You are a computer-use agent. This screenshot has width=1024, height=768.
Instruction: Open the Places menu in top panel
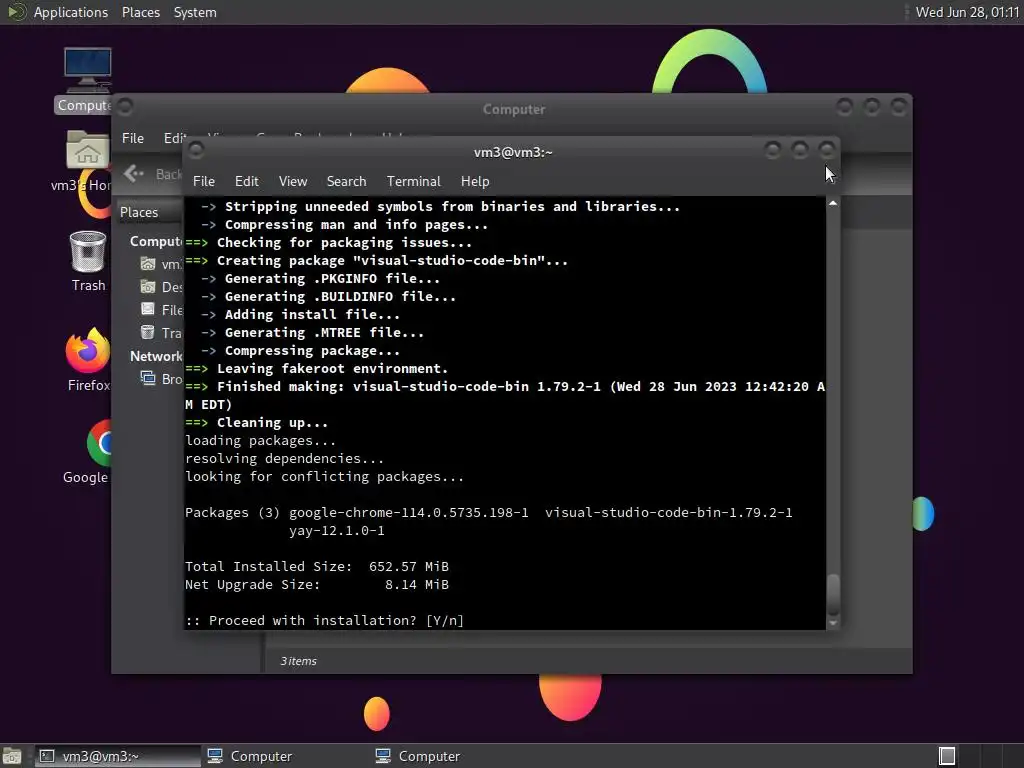point(140,12)
